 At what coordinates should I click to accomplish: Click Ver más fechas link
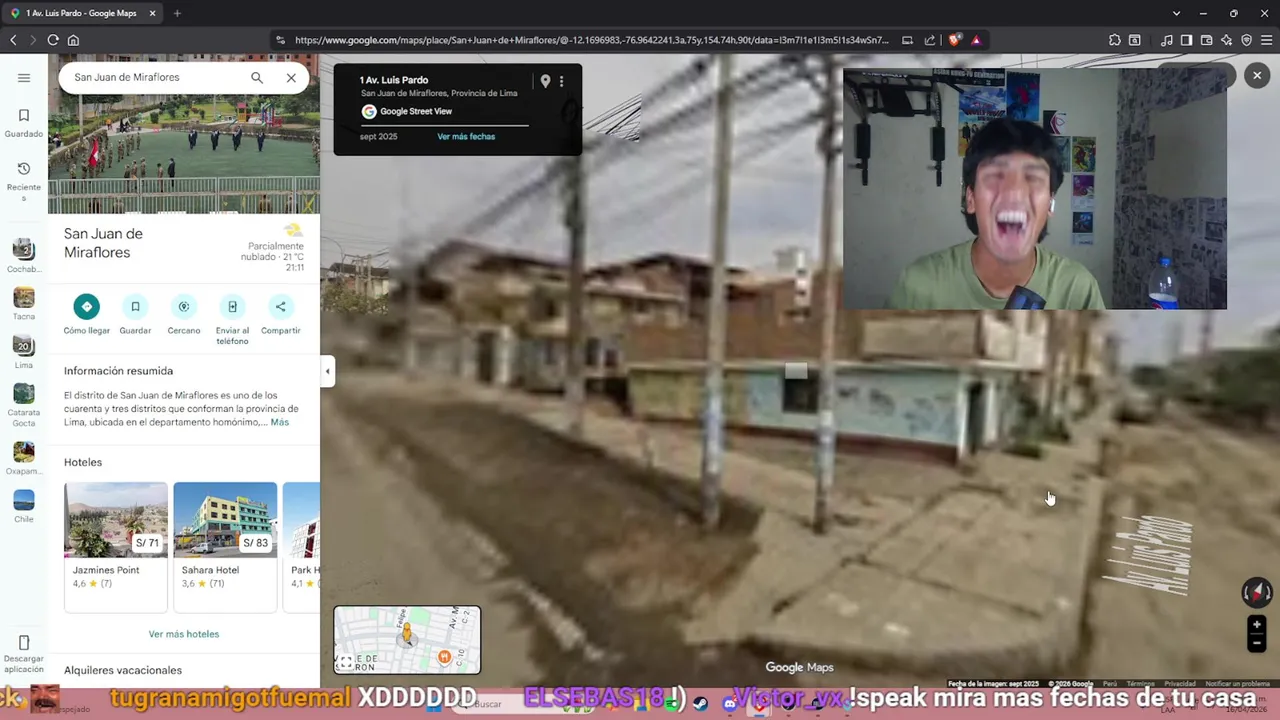[466, 136]
